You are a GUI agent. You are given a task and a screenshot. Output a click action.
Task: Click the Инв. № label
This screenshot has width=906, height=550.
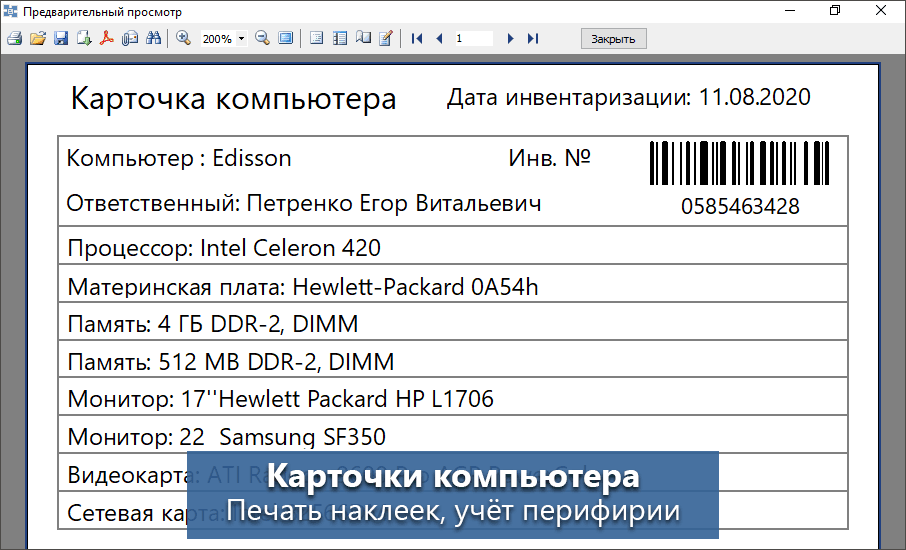pos(549,158)
